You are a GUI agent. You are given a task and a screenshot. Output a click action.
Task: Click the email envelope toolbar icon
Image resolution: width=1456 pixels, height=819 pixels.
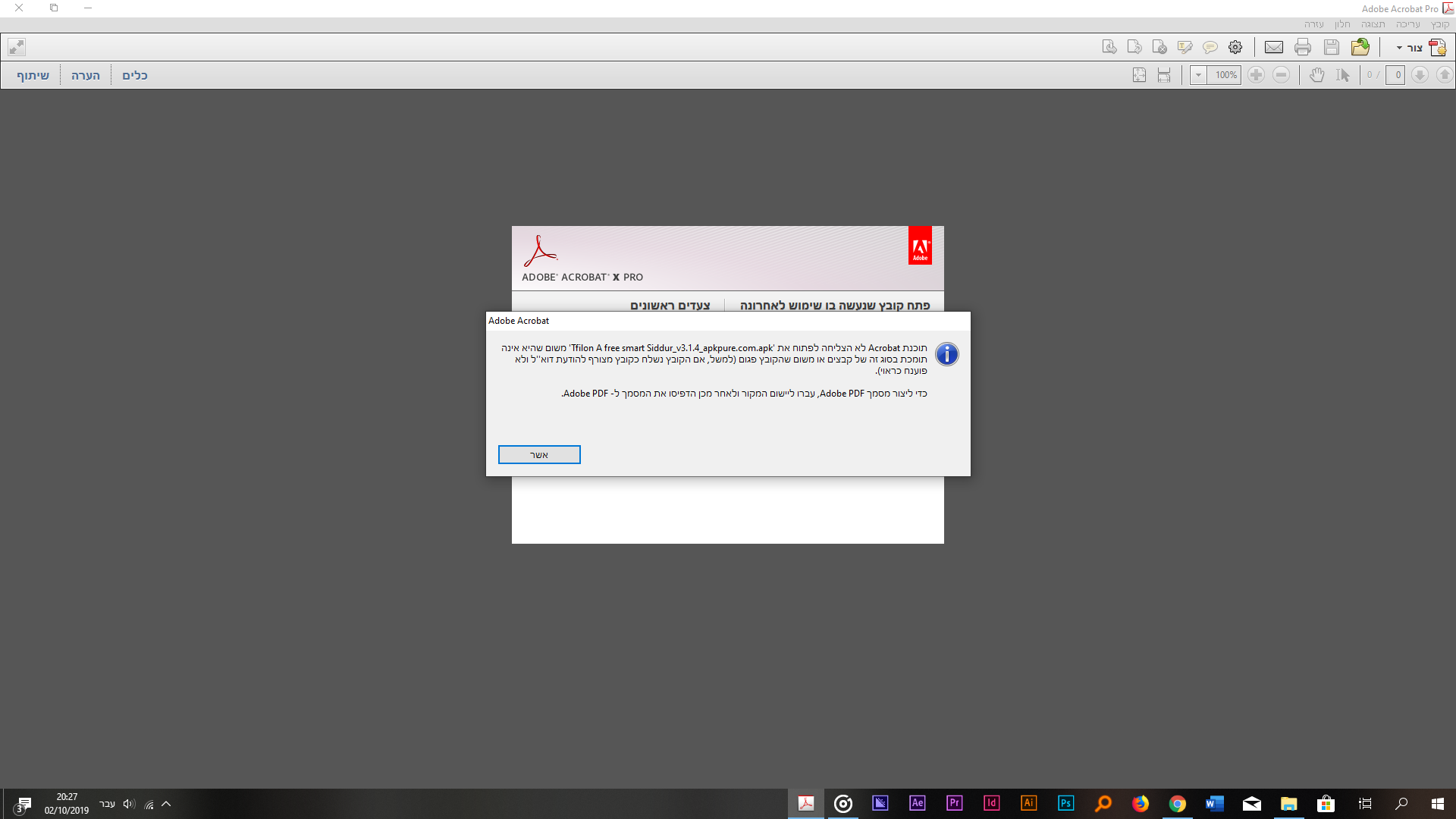pos(1274,47)
